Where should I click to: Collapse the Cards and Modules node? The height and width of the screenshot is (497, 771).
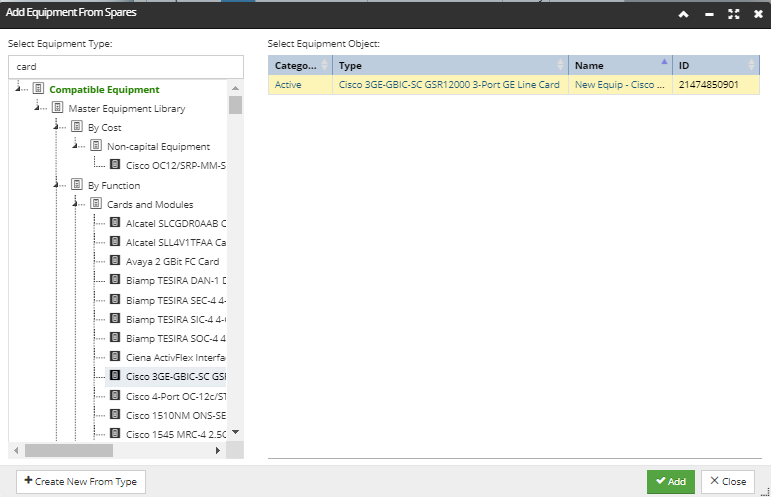point(77,204)
